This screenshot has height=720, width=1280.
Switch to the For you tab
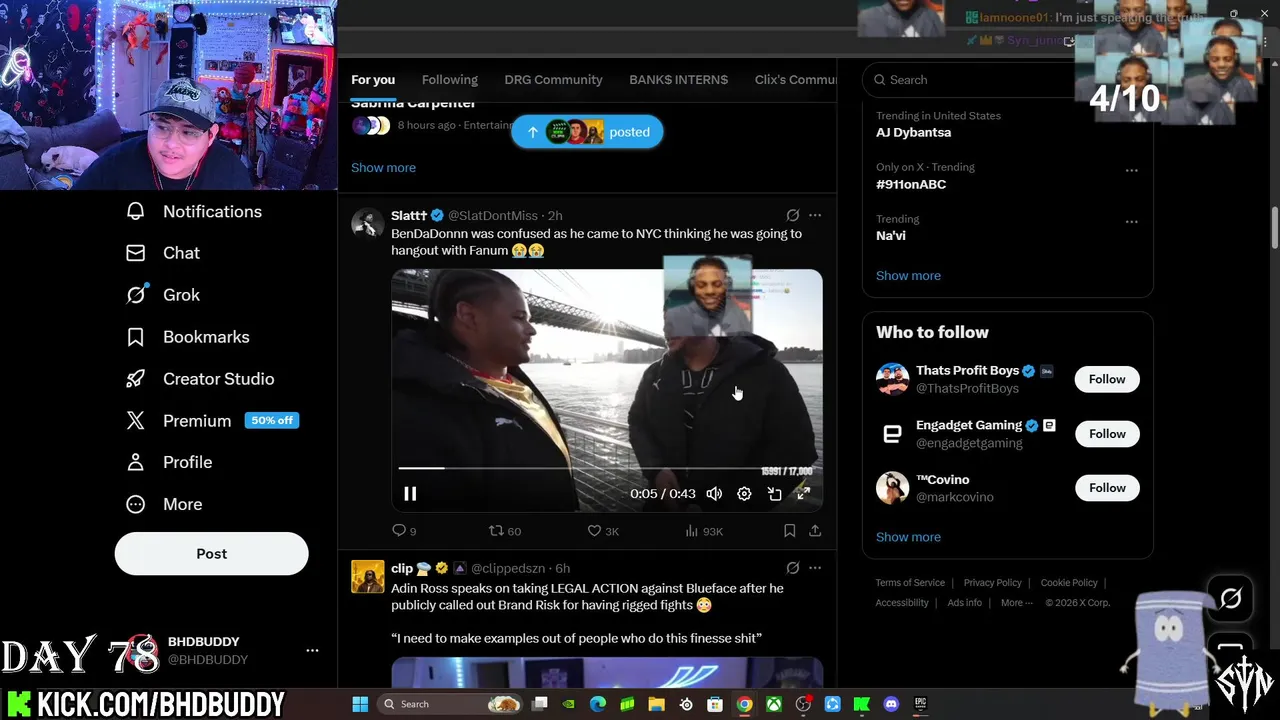[373, 80]
